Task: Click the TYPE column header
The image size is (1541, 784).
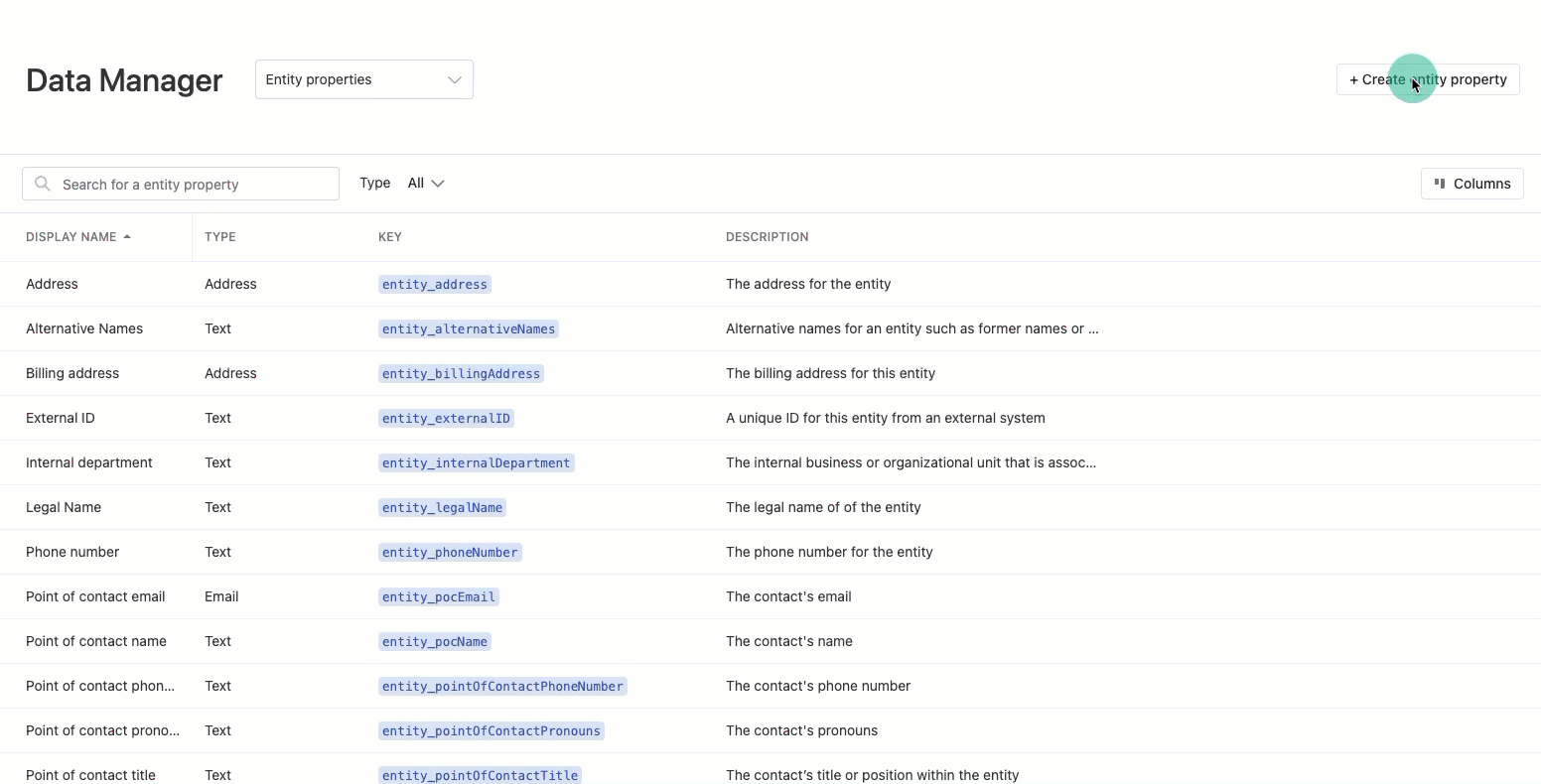Action: [x=220, y=236]
